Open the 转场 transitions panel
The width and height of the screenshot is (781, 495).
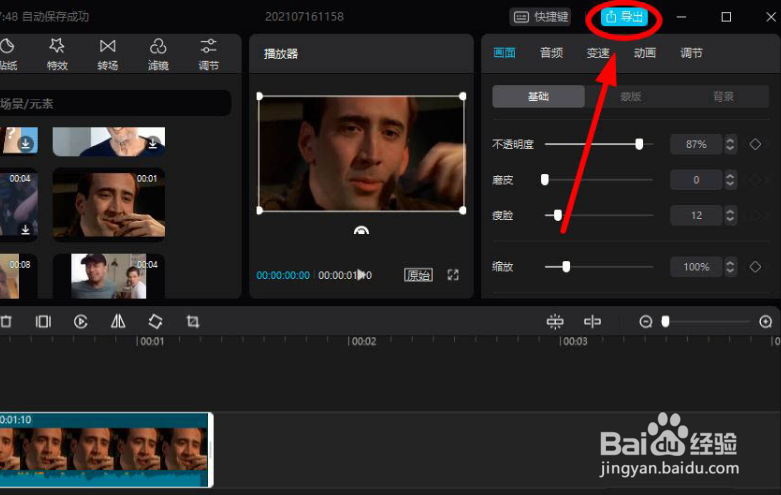pyautogui.click(x=108, y=54)
